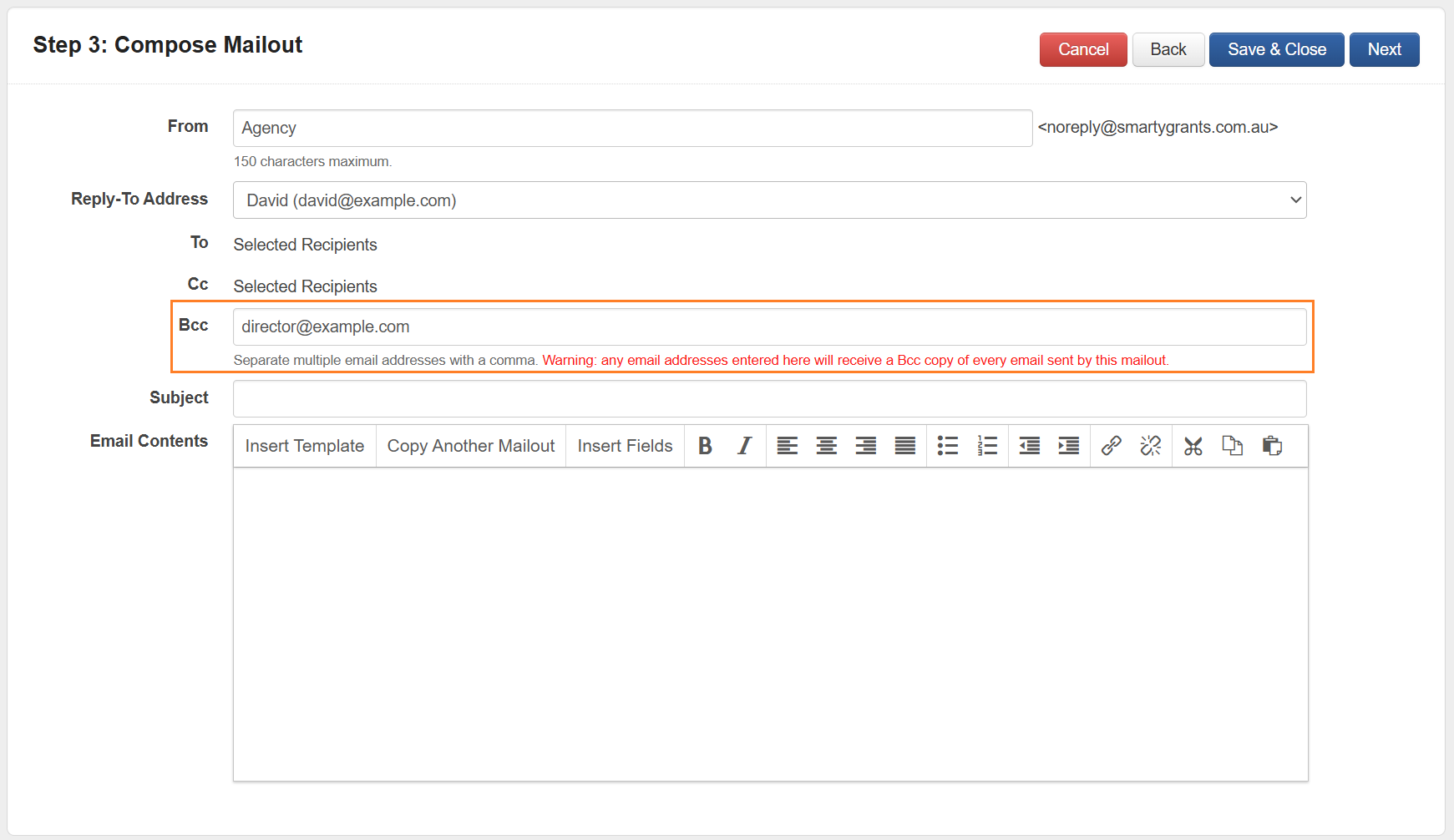
Task: Open the Reply-To Address dropdown
Action: (x=769, y=200)
